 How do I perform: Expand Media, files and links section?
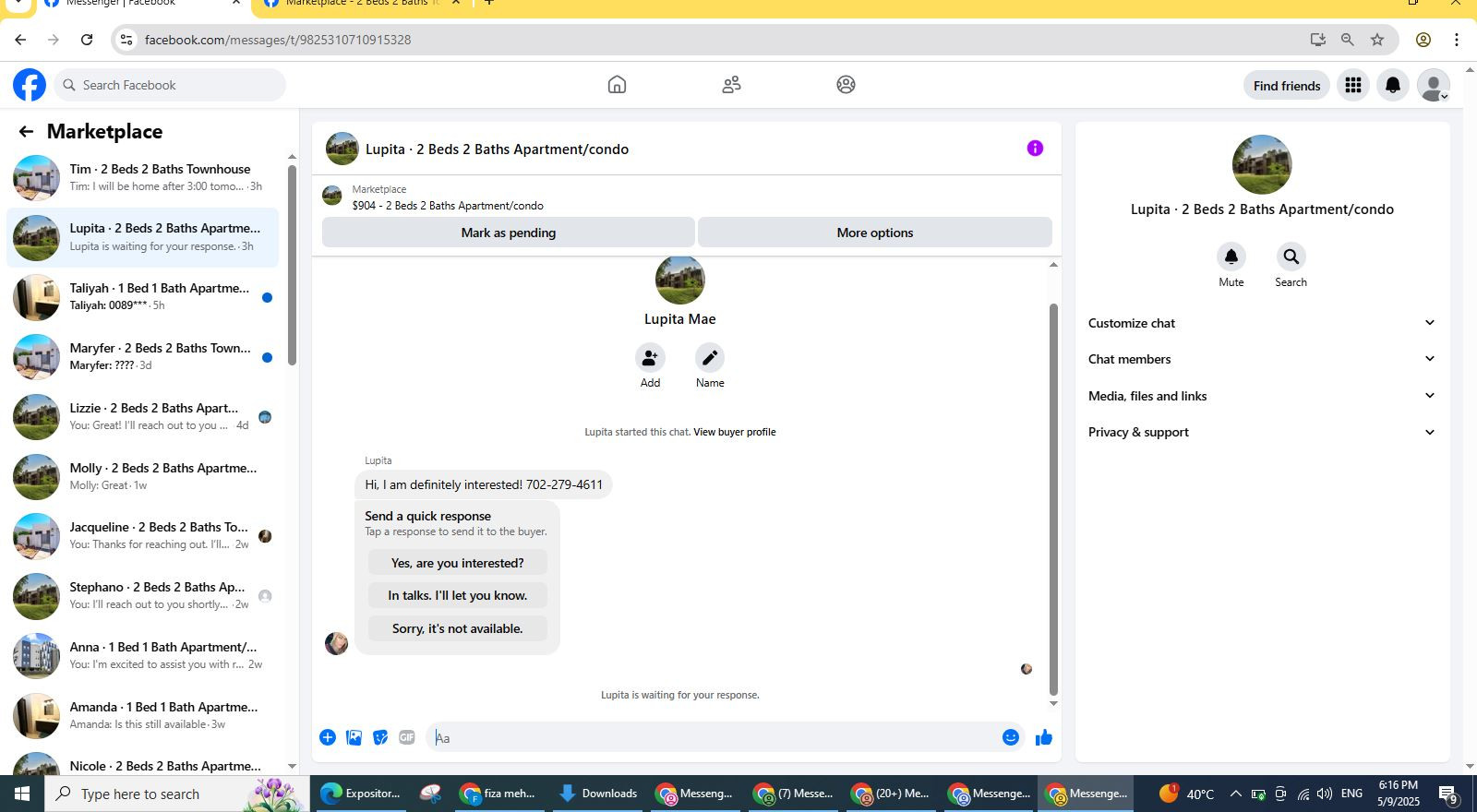point(1262,396)
